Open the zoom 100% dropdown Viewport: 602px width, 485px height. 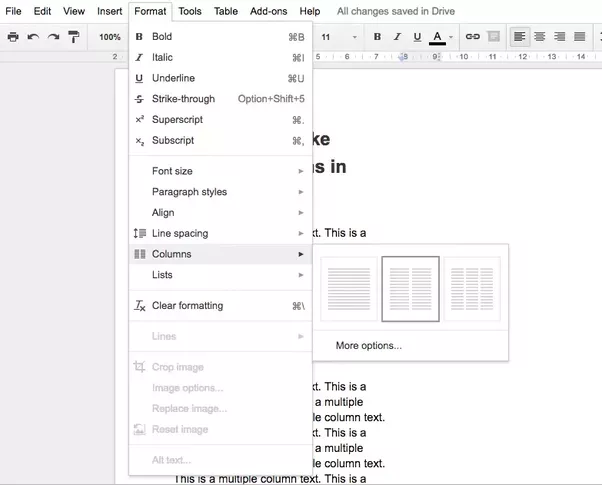(x=110, y=37)
